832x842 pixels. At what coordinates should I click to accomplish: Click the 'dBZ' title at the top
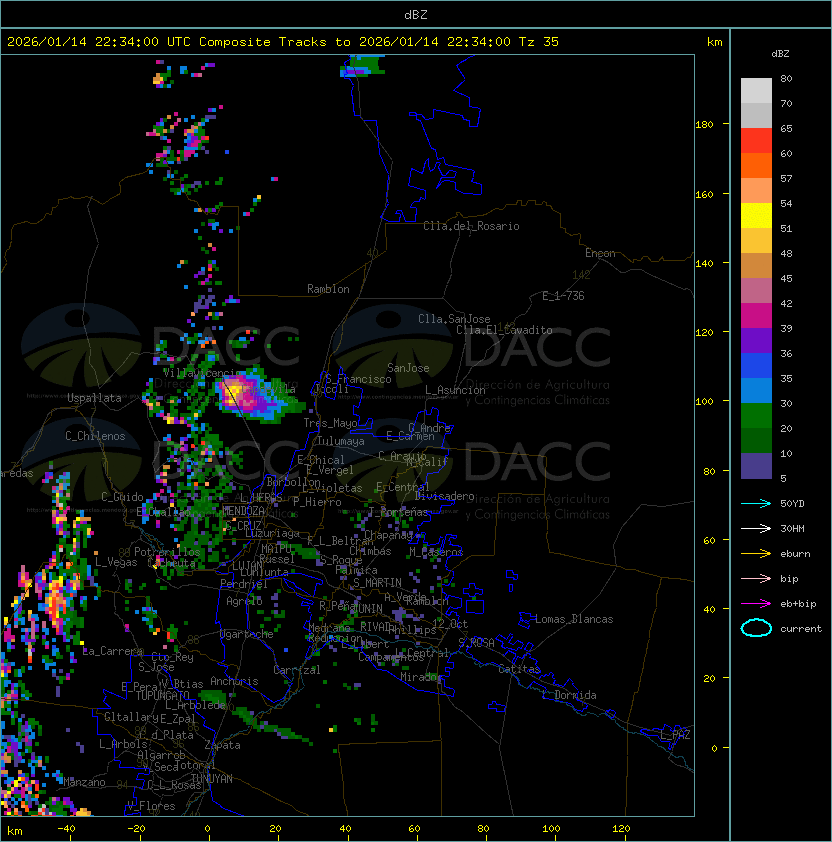point(416,15)
